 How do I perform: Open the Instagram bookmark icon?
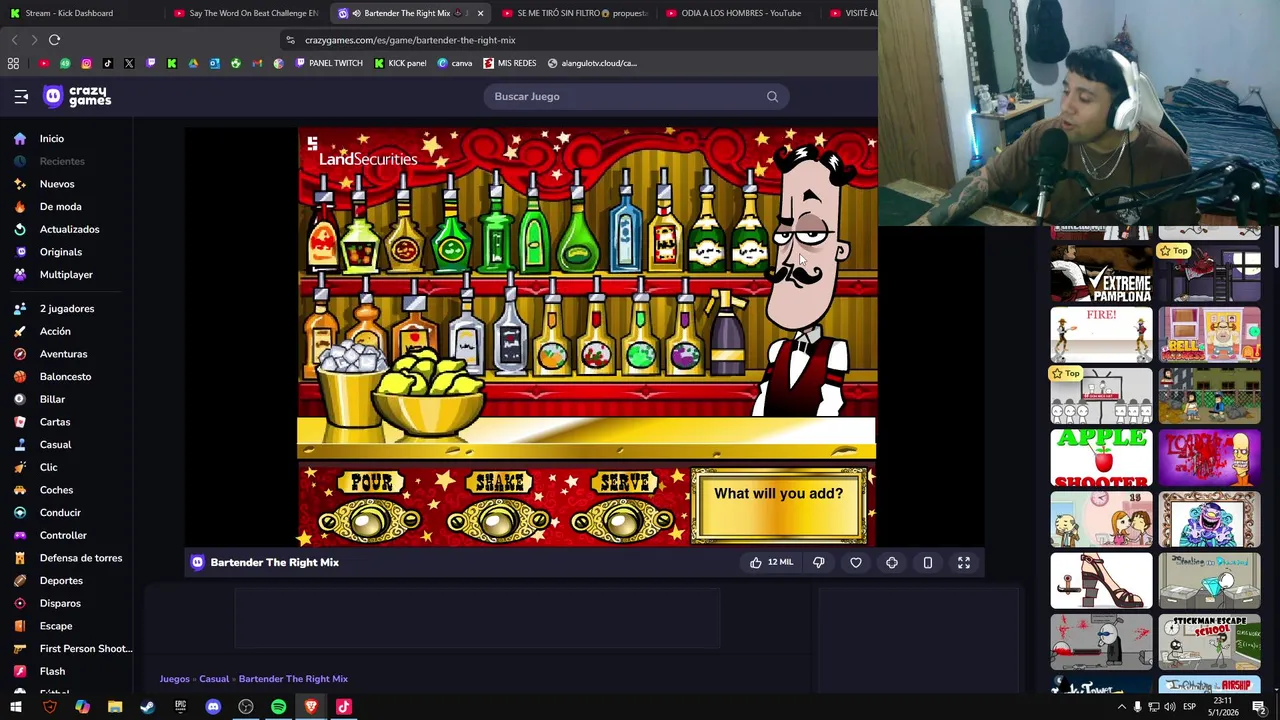tap(86, 63)
